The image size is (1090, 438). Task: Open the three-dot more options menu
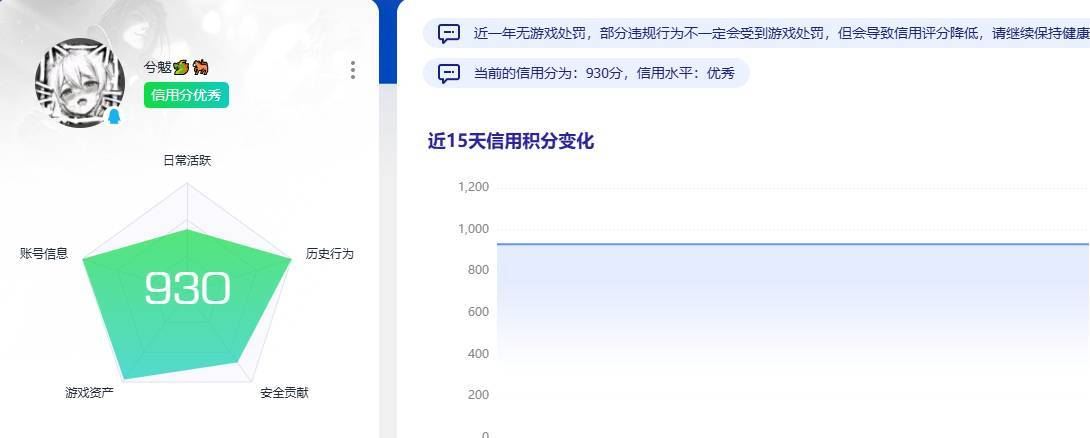(353, 70)
